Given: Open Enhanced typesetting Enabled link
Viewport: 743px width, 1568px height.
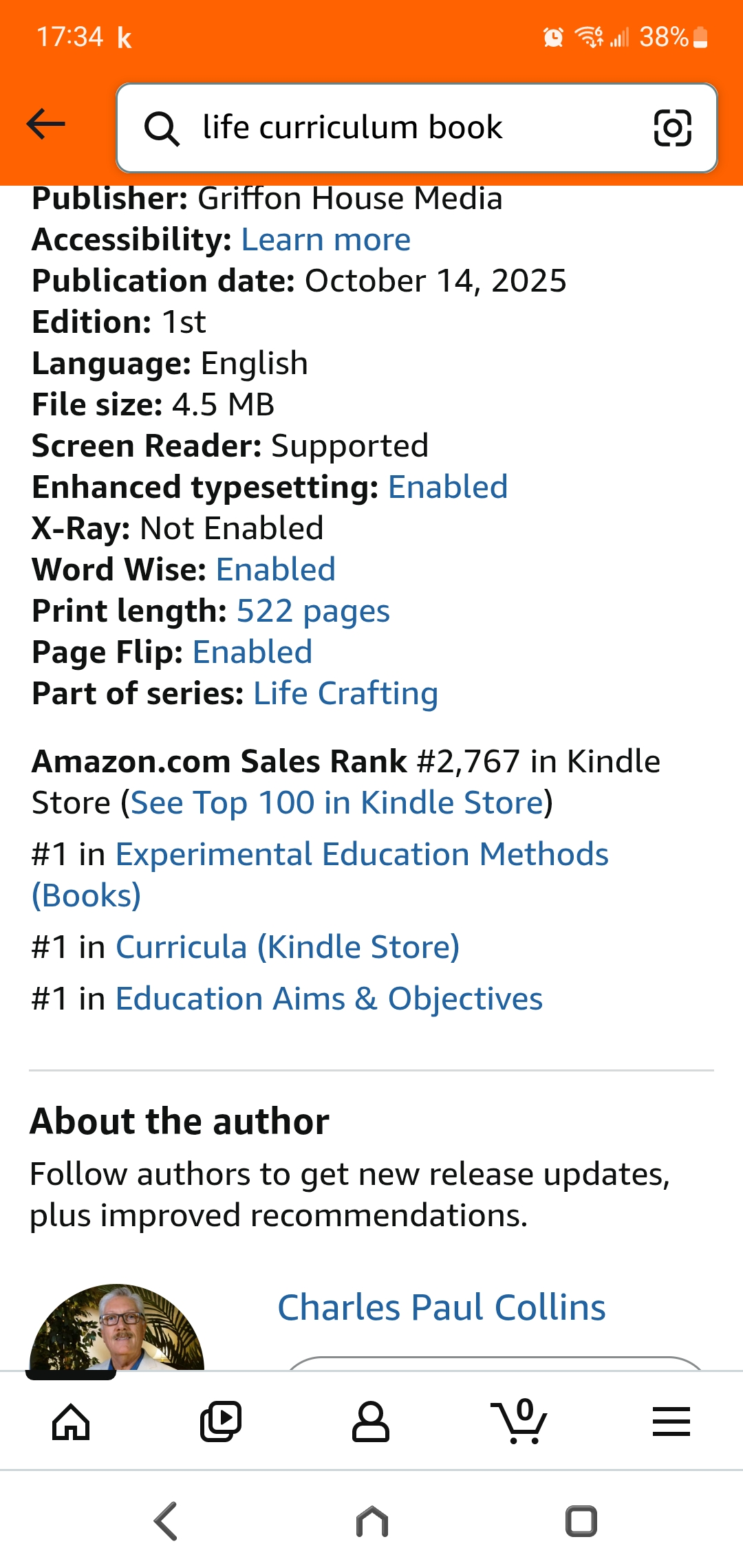Looking at the screenshot, I should (448, 488).
